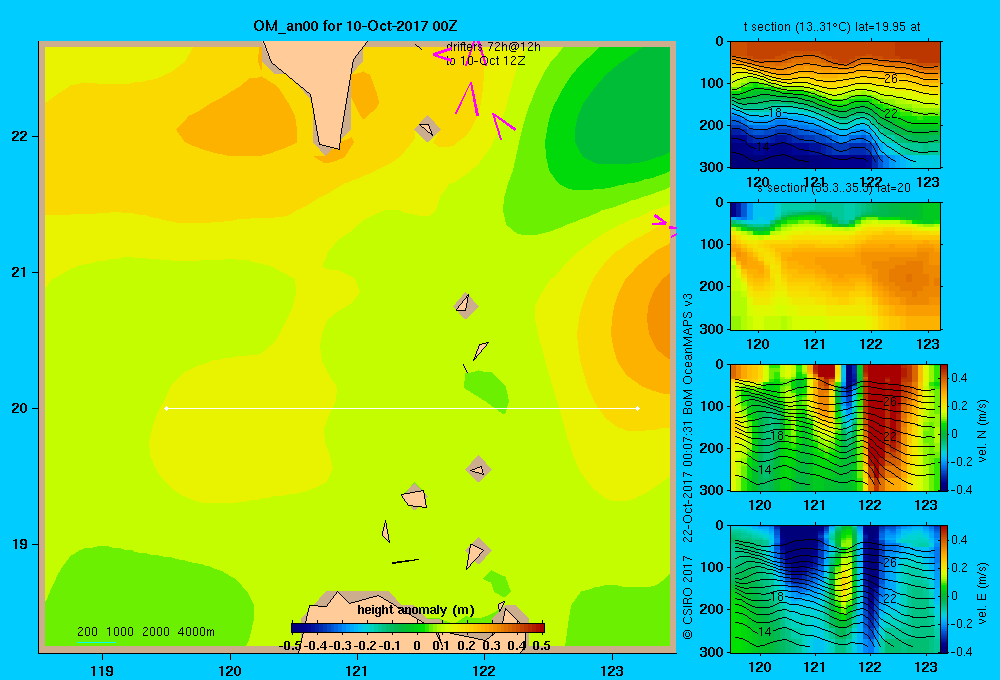
Task: Click the 'height anomaly (m)' legend title
Action: (416, 610)
